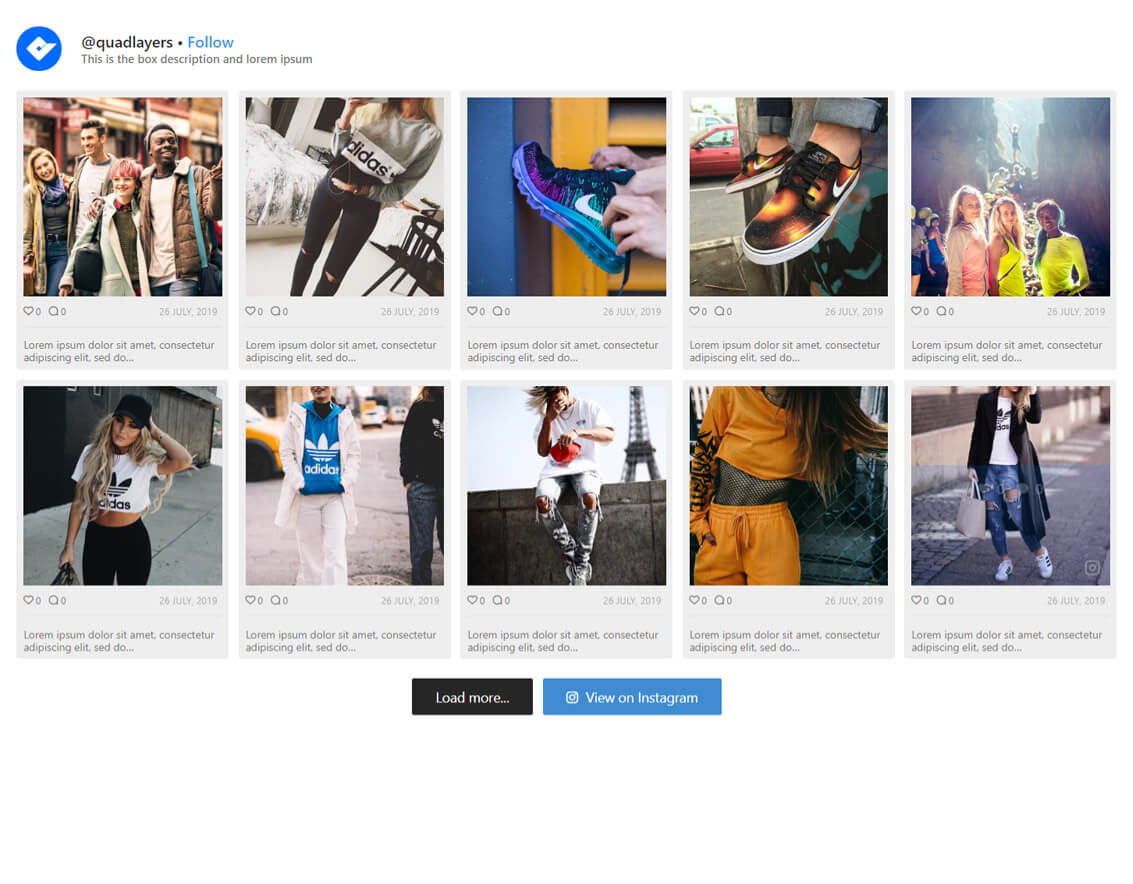
Task: Like the orange outfit post
Action: pyautogui.click(x=694, y=600)
